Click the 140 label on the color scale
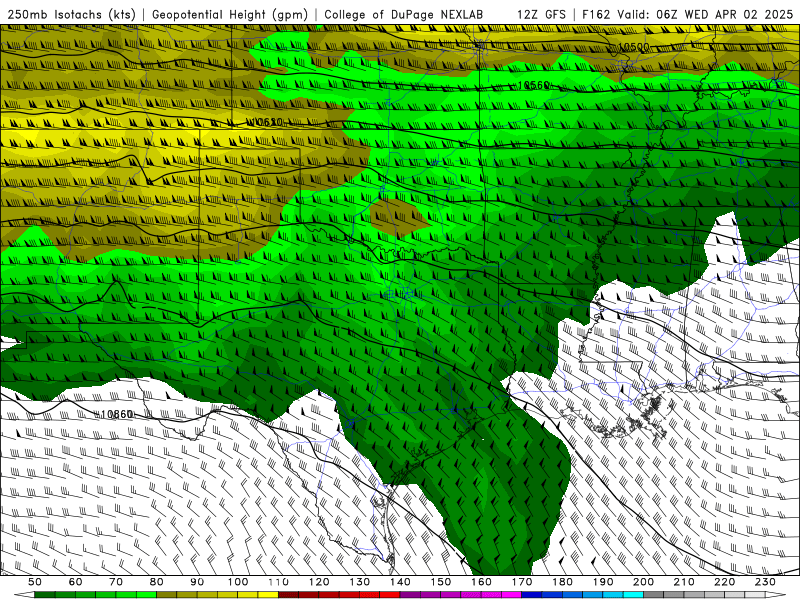 (400, 582)
